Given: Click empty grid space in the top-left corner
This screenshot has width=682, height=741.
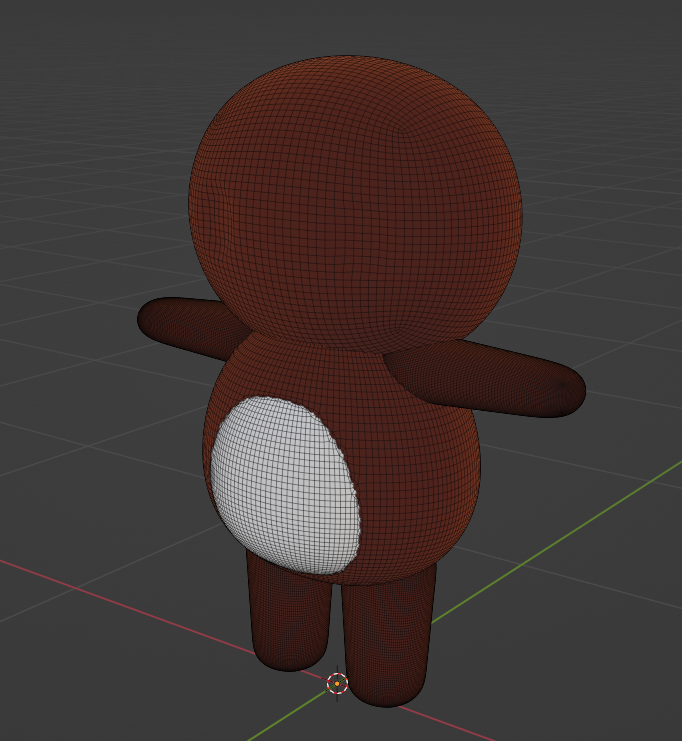Looking at the screenshot, I should coord(60,60).
